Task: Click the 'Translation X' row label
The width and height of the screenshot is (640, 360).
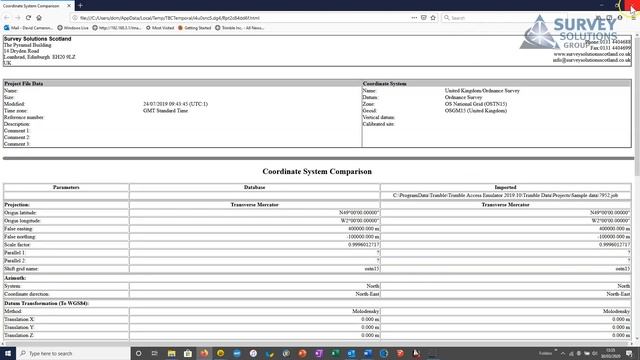Action: click(x=19, y=319)
